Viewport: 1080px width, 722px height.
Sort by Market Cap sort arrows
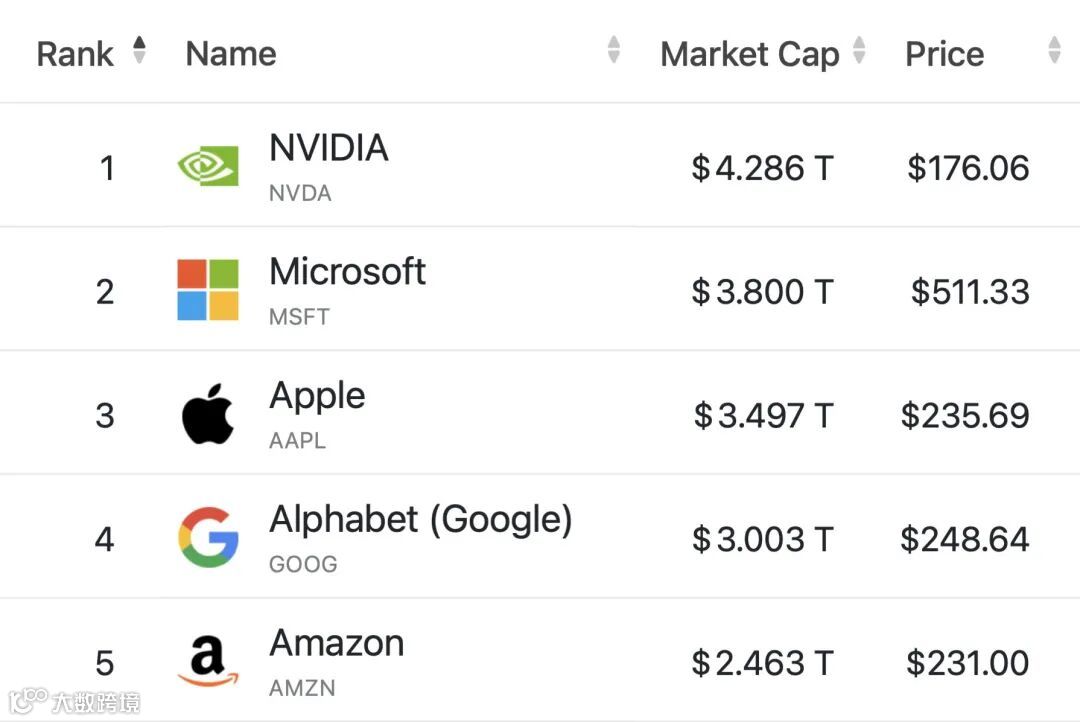[858, 51]
